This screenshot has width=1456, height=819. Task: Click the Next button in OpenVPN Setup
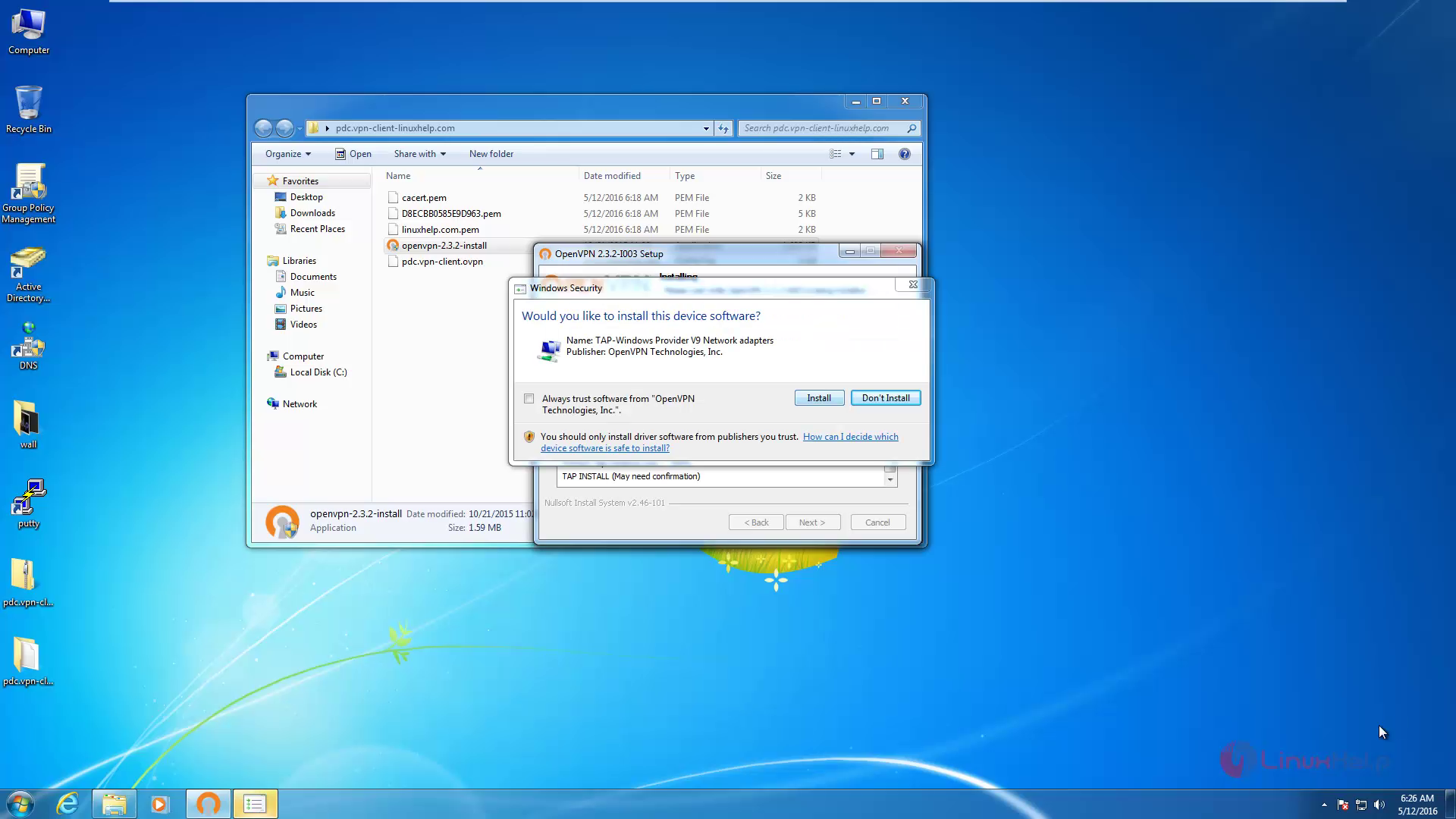(811, 522)
